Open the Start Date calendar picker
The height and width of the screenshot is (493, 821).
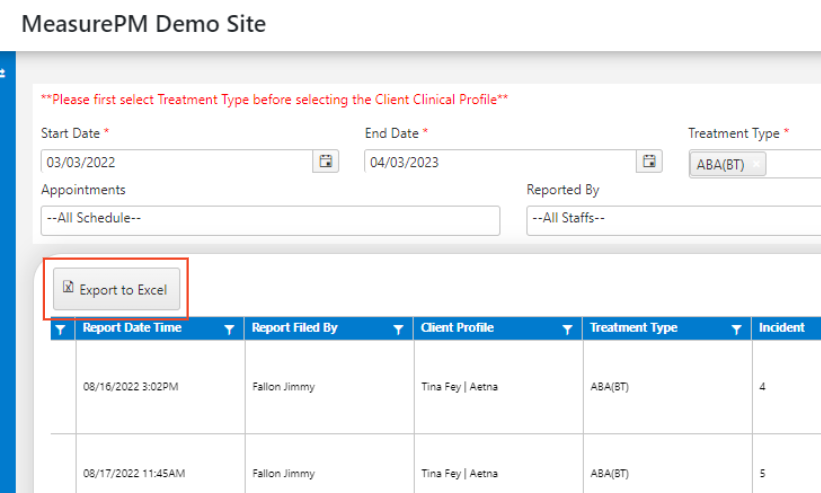pyautogui.click(x=326, y=161)
